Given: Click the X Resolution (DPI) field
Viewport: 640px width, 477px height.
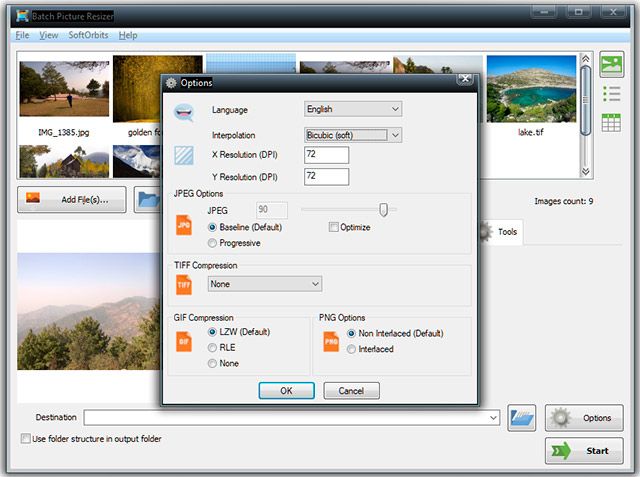Looking at the screenshot, I should point(325,155).
